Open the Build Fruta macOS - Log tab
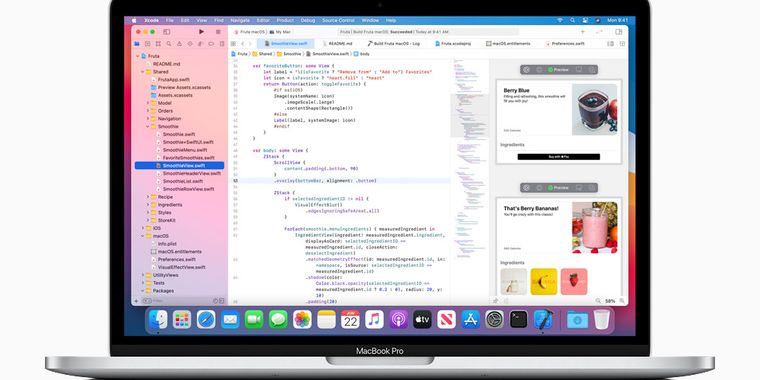The width and height of the screenshot is (760, 380). click(393, 44)
